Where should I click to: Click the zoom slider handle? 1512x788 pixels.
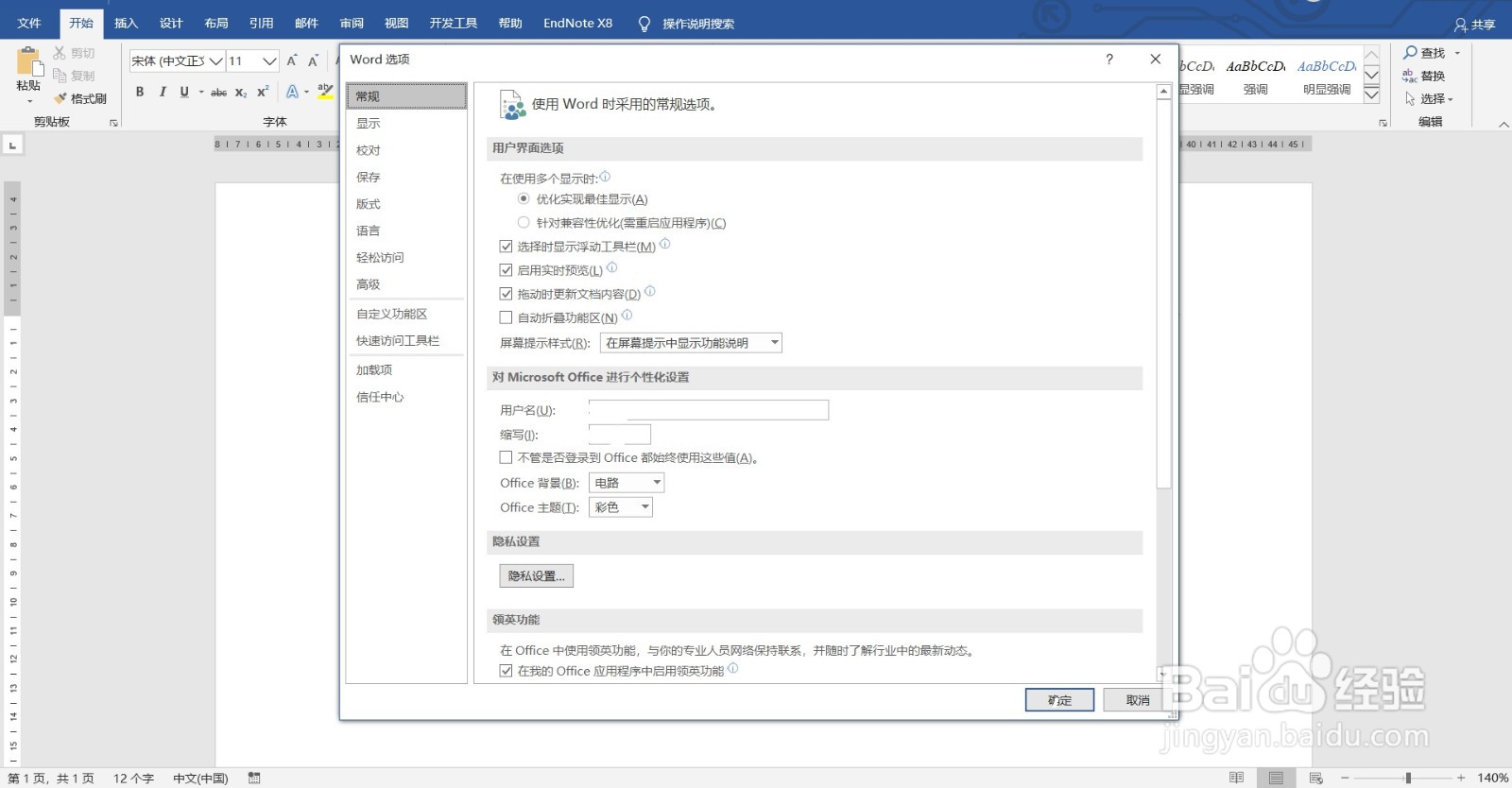coord(1408,778)
